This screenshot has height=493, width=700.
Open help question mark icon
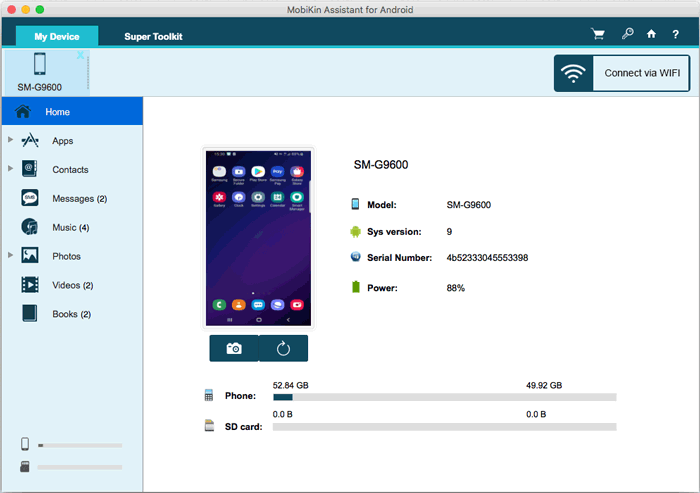(676, 34)
